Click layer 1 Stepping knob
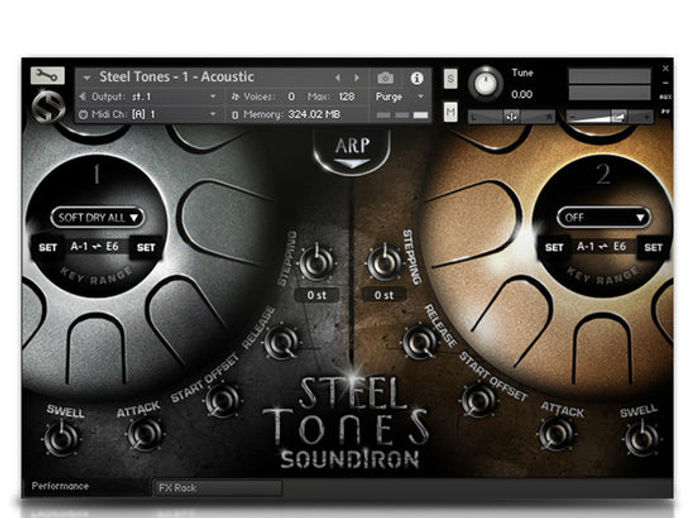 [316, 262]
